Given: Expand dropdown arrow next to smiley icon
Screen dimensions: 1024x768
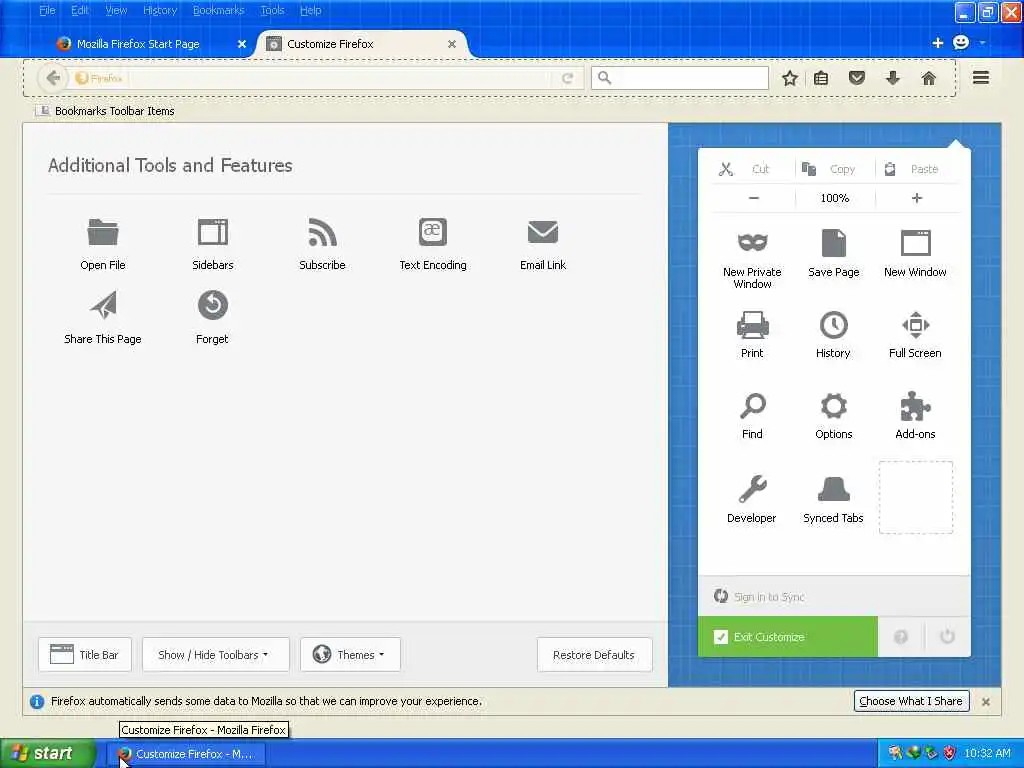Looking at the screenshot, I should tap(982, 43).
